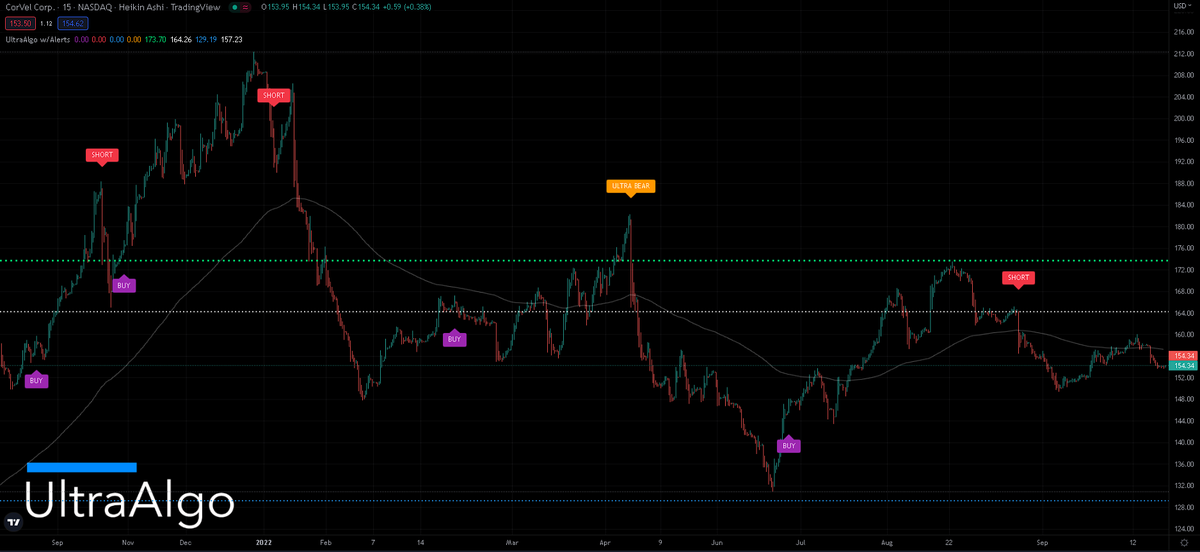
Task: Click the green 173.70 legend value
Action: [155, 40]
